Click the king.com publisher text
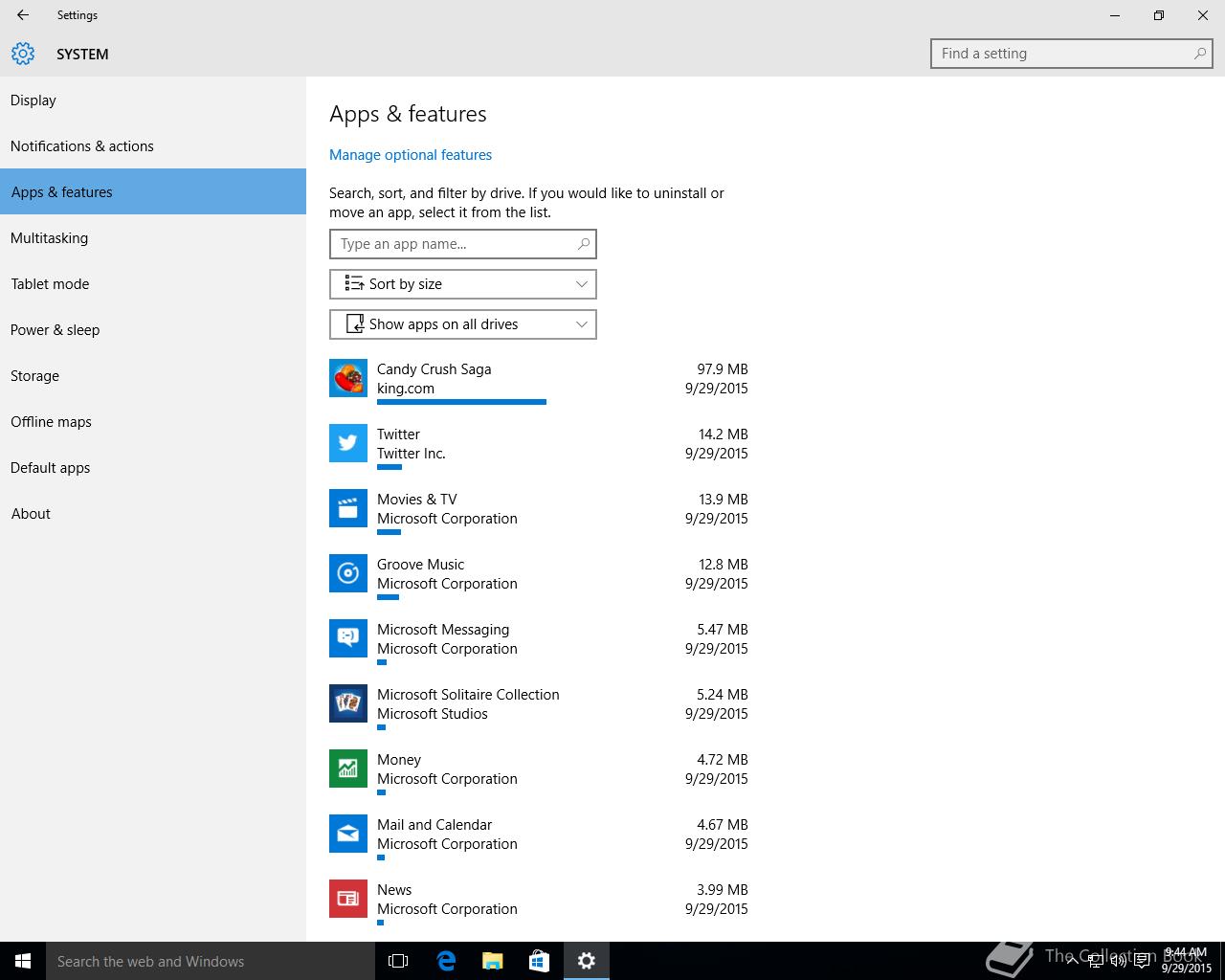 click(406, 389)
